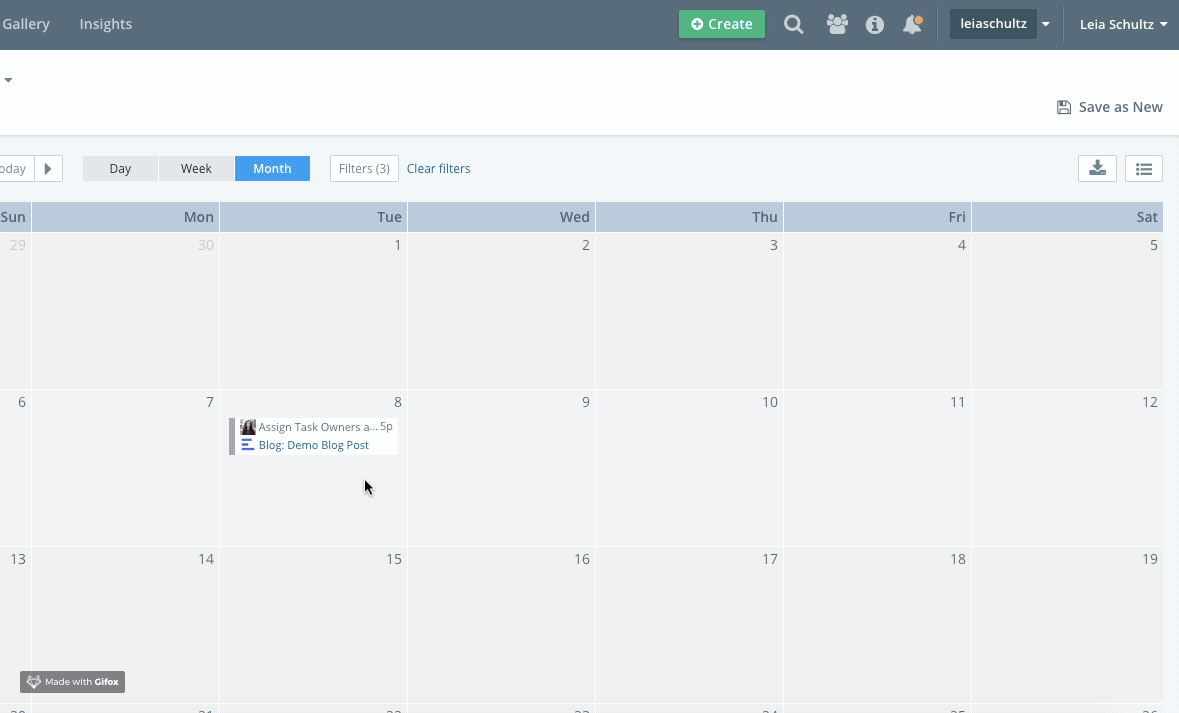Open the notifications bell
1179x713 pixels.
click(912, 24)
